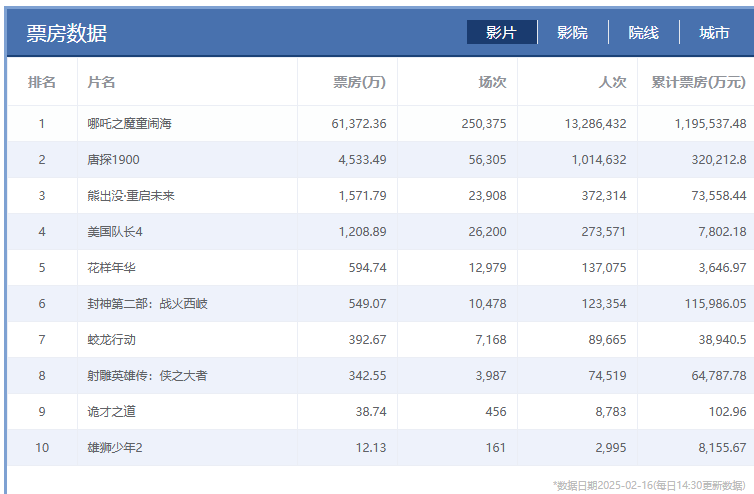This screenshot has height=494, width=754.
Task: Select the 院线 tab
Action: [x=643, y=33]
